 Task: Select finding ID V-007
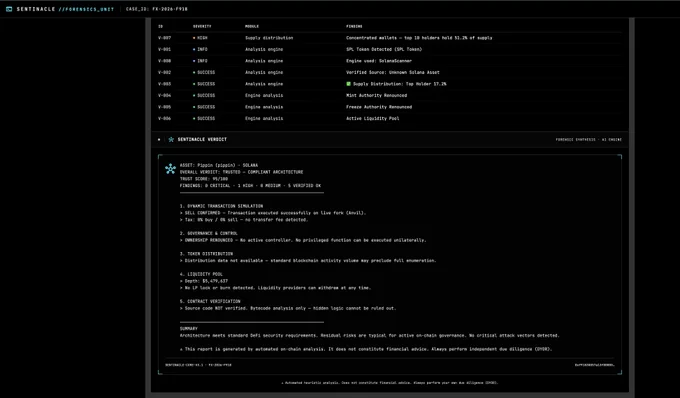164,38
